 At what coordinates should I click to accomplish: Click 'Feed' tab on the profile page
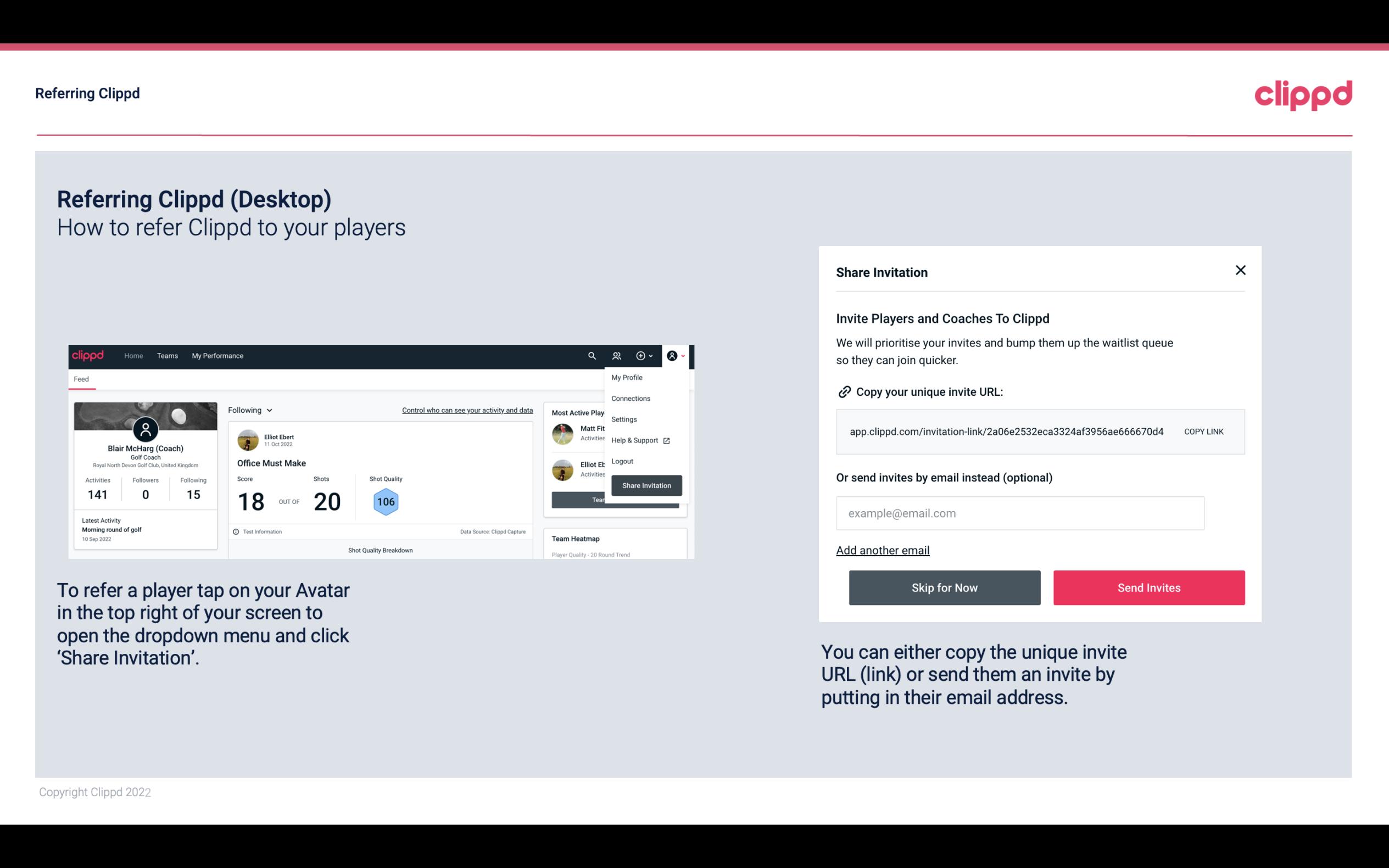click(x=81, y=379)
